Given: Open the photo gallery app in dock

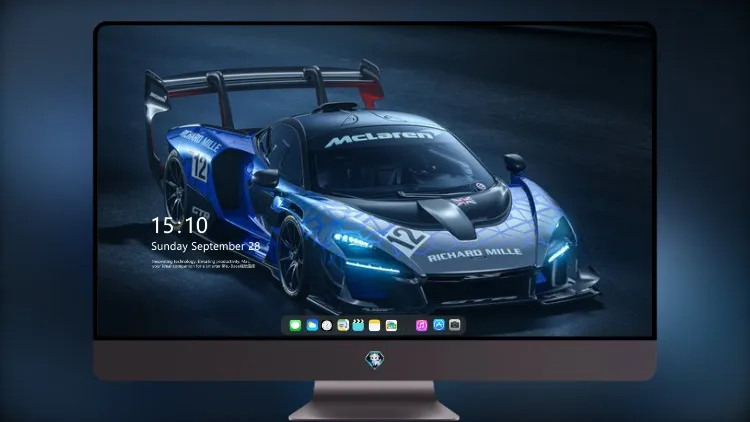Looking at the screenshot, I should 391,326.
